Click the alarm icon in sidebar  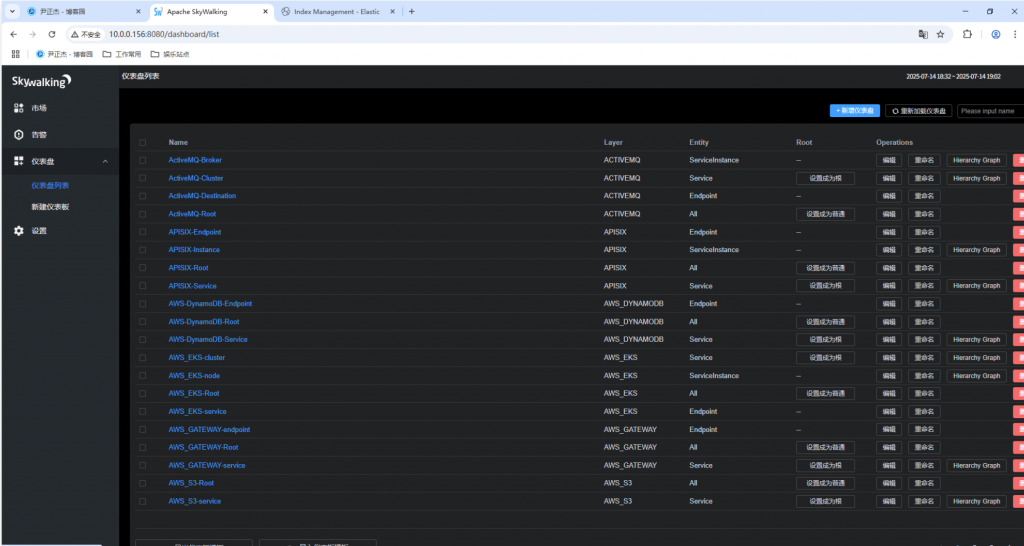coord(18,135)
